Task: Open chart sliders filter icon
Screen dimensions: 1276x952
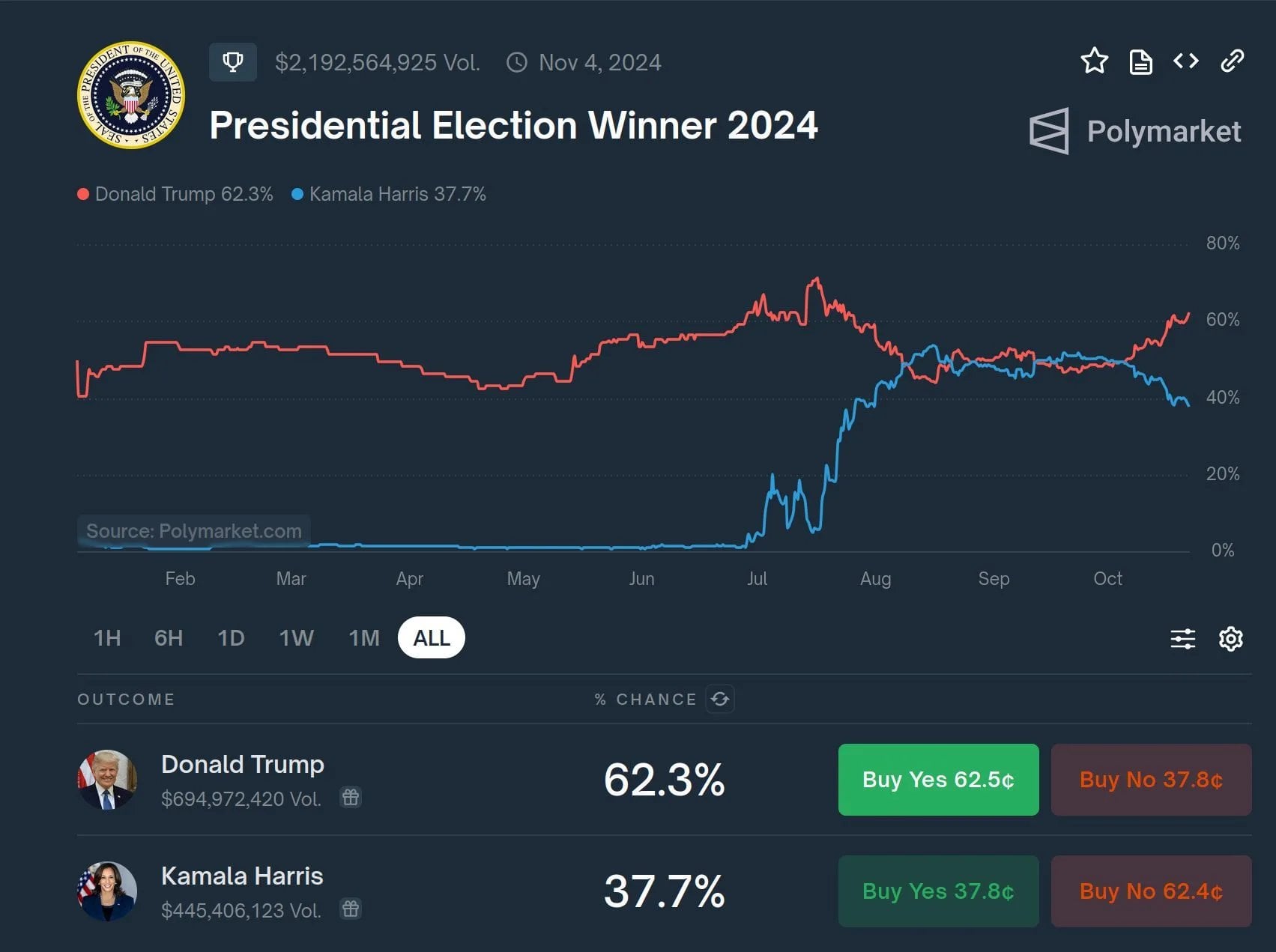Action: [1183, 639]
